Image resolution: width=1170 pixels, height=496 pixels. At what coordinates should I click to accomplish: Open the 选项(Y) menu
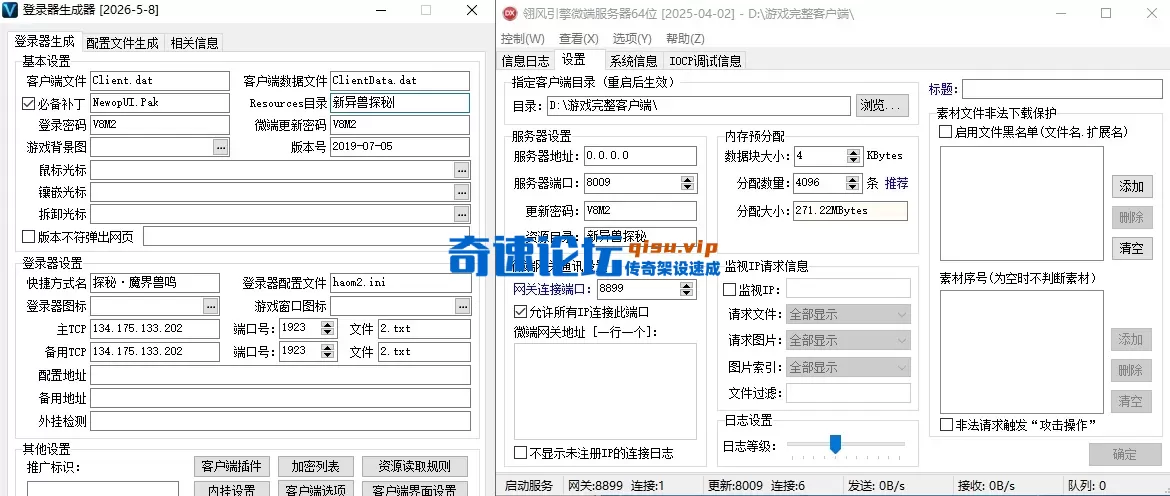[632, 39]
